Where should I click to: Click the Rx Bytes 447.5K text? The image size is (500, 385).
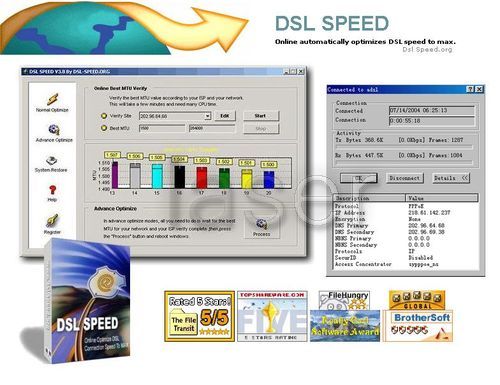pos(359,155)
